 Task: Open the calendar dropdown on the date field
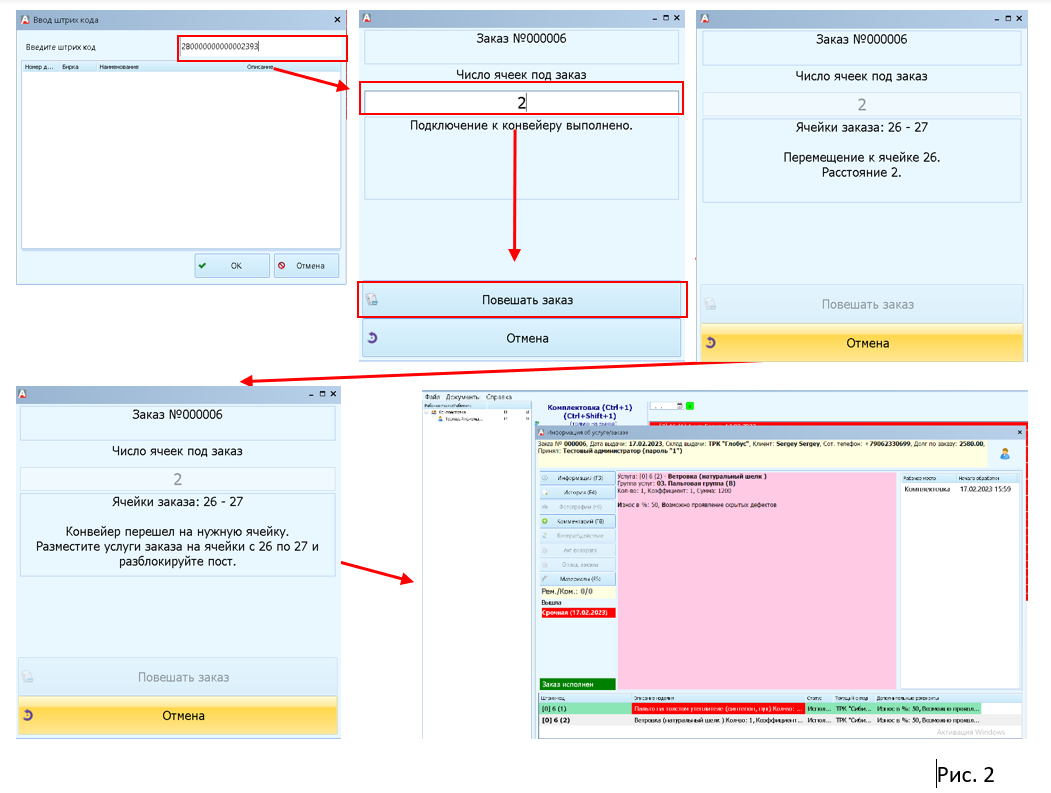click(680, 406)
